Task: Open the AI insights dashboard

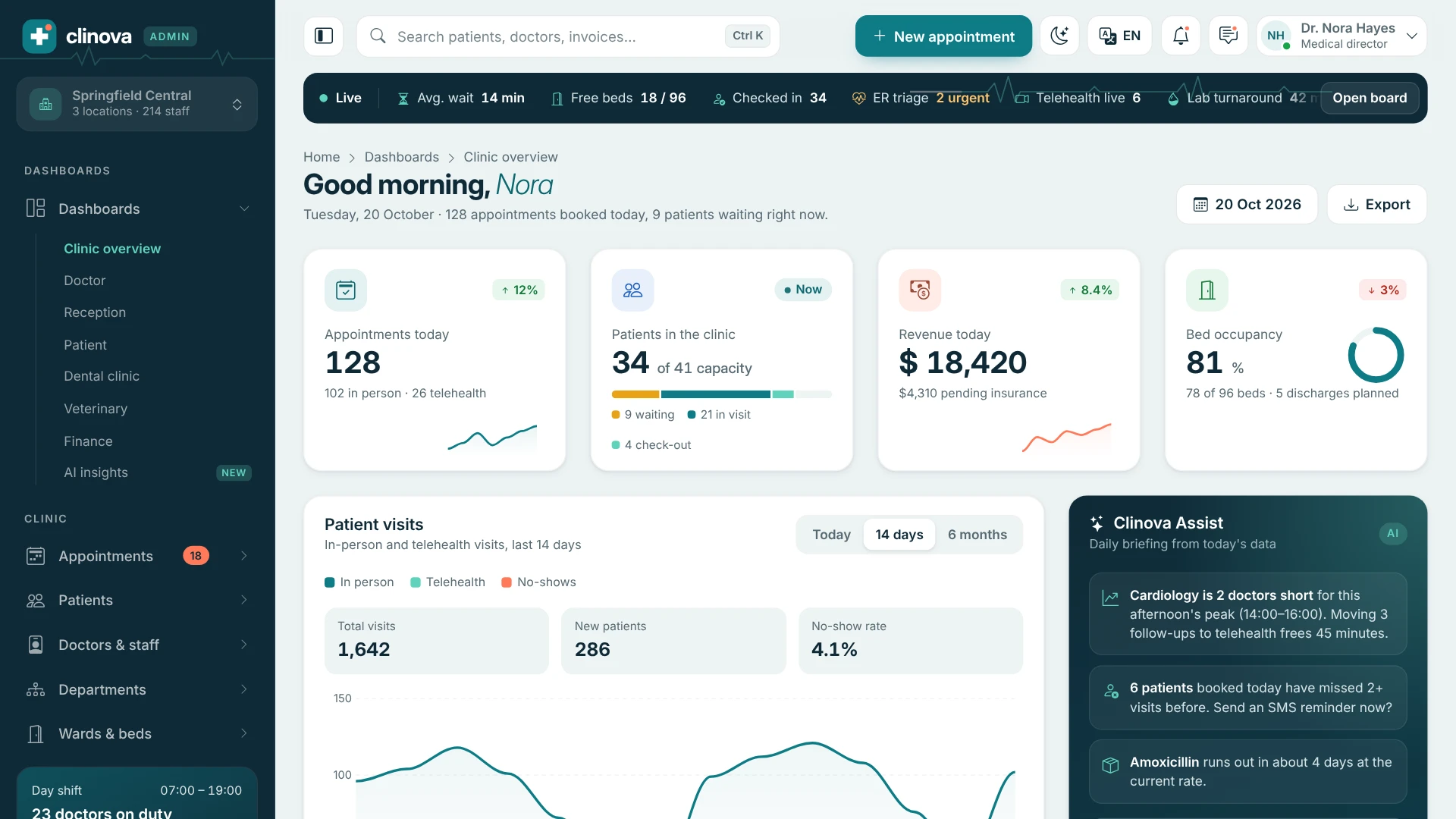Action: (96, 472)
